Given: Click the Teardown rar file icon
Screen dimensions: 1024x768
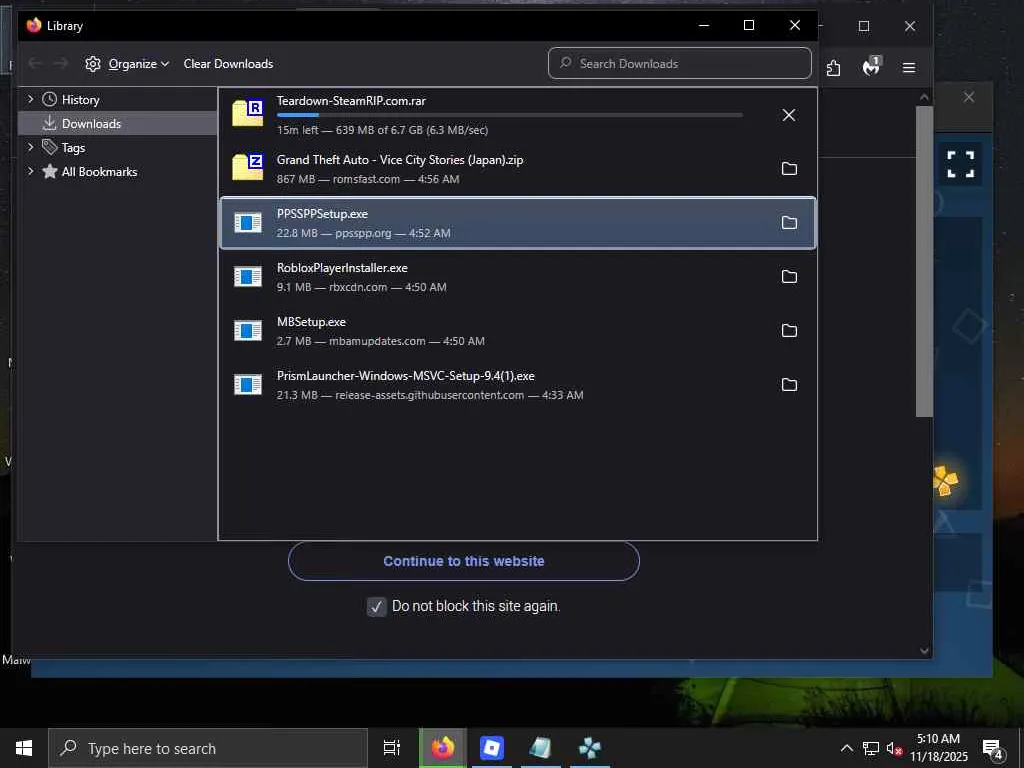Looking at the screenshot, I should 248,114.
